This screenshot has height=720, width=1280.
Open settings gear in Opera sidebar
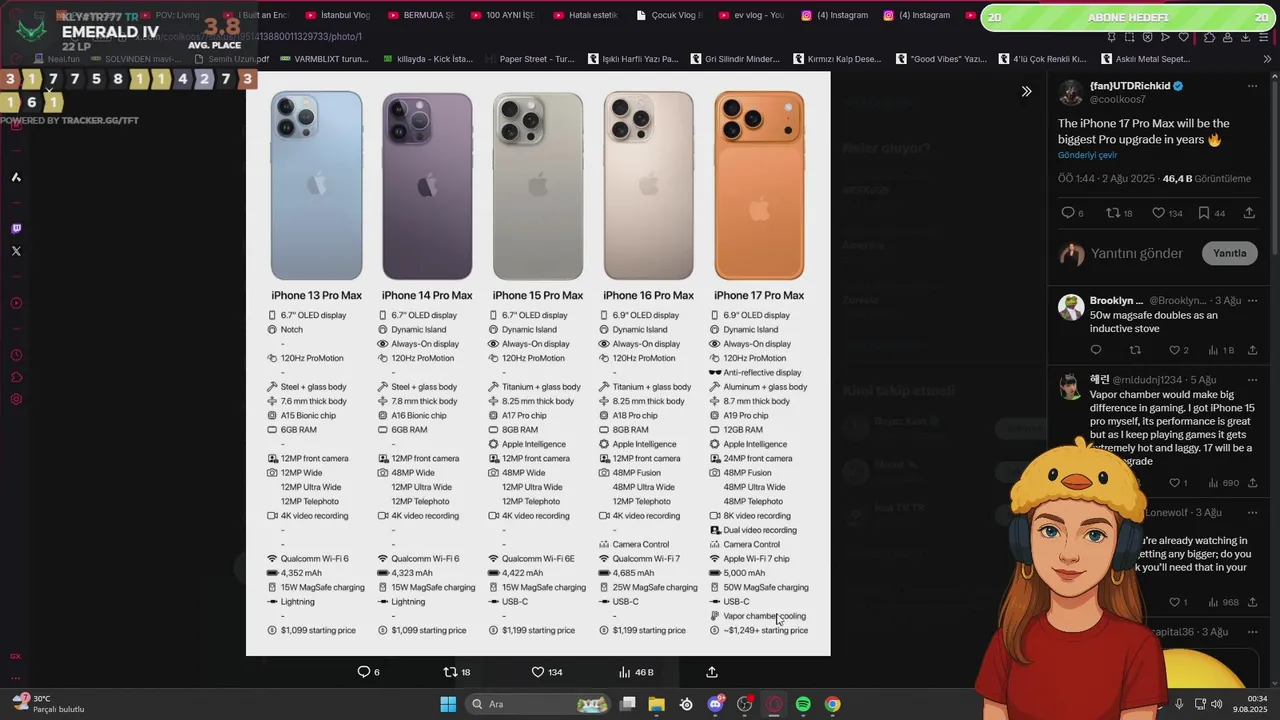[x=16, y=399]
